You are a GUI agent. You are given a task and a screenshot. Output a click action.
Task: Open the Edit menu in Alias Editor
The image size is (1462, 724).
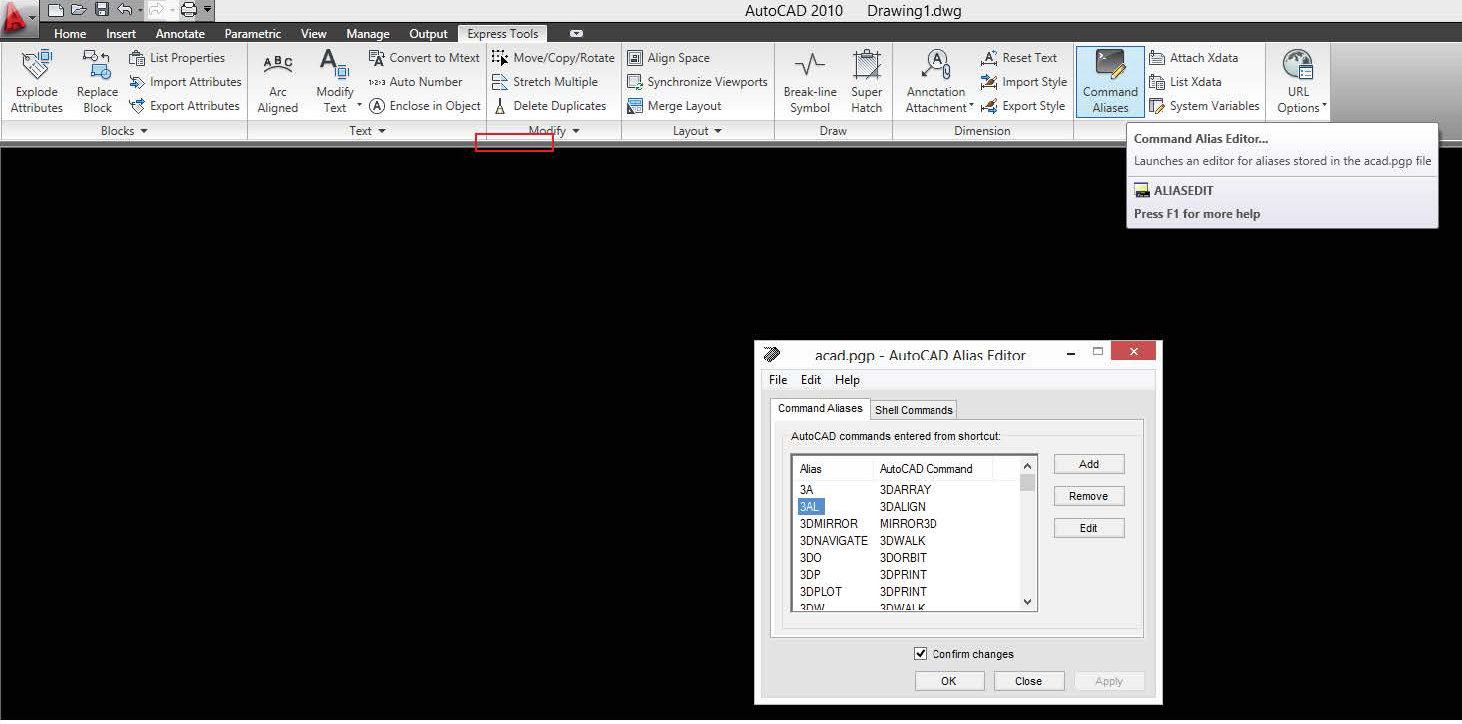pyautogui.click(x=811, y=380)
